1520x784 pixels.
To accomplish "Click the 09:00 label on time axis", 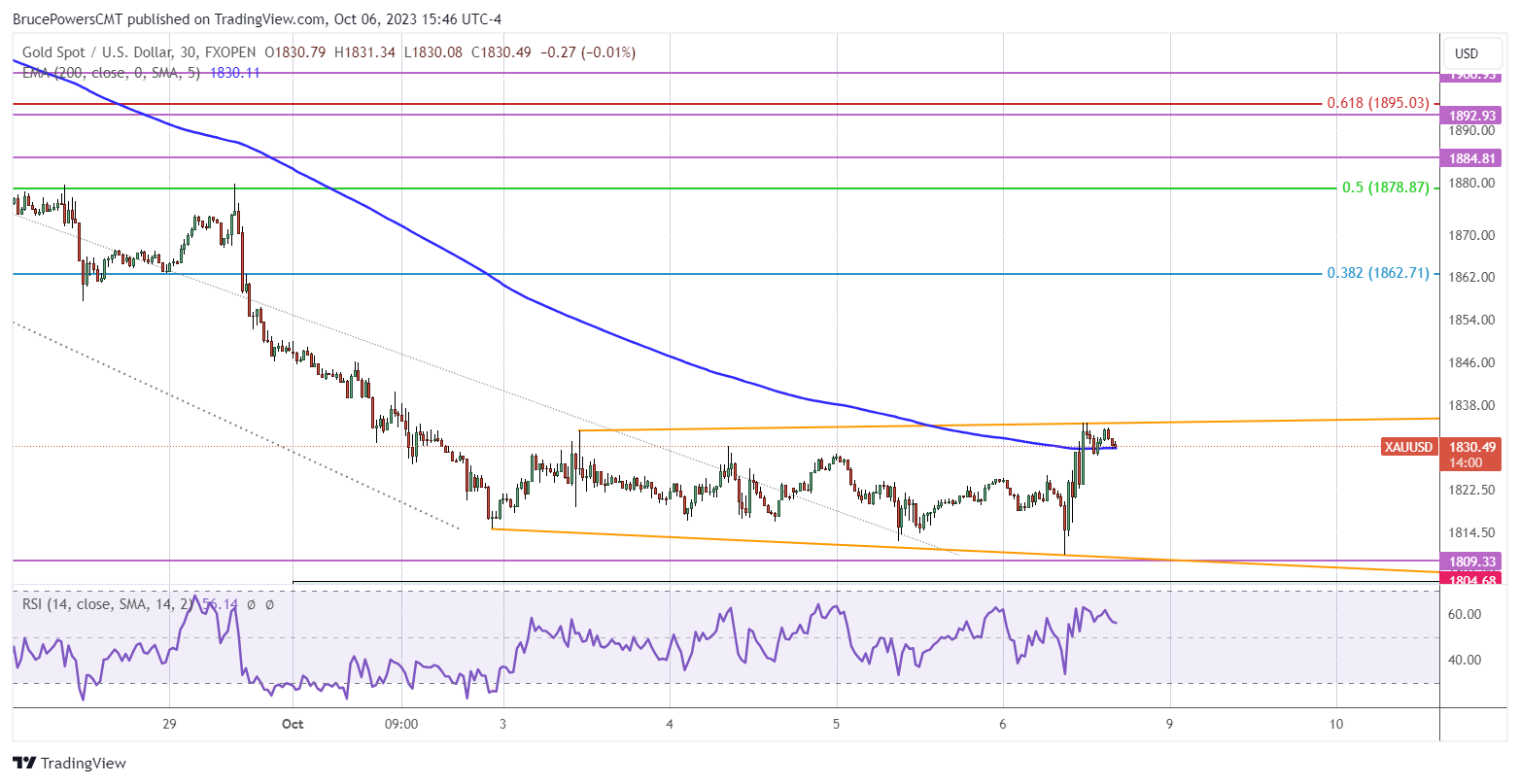I will pos(401,724).
